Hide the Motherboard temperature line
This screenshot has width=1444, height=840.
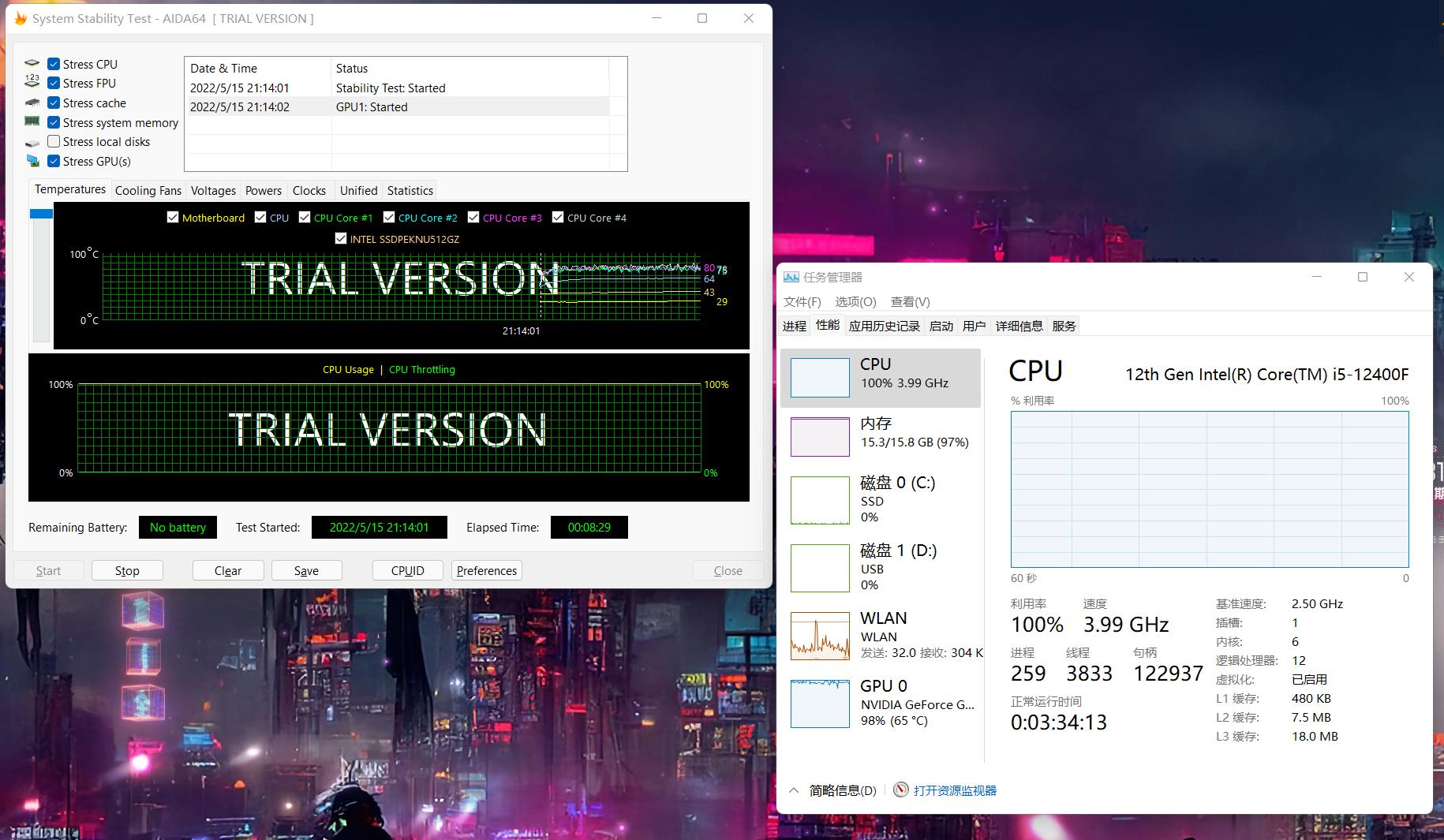pos(173,217)
